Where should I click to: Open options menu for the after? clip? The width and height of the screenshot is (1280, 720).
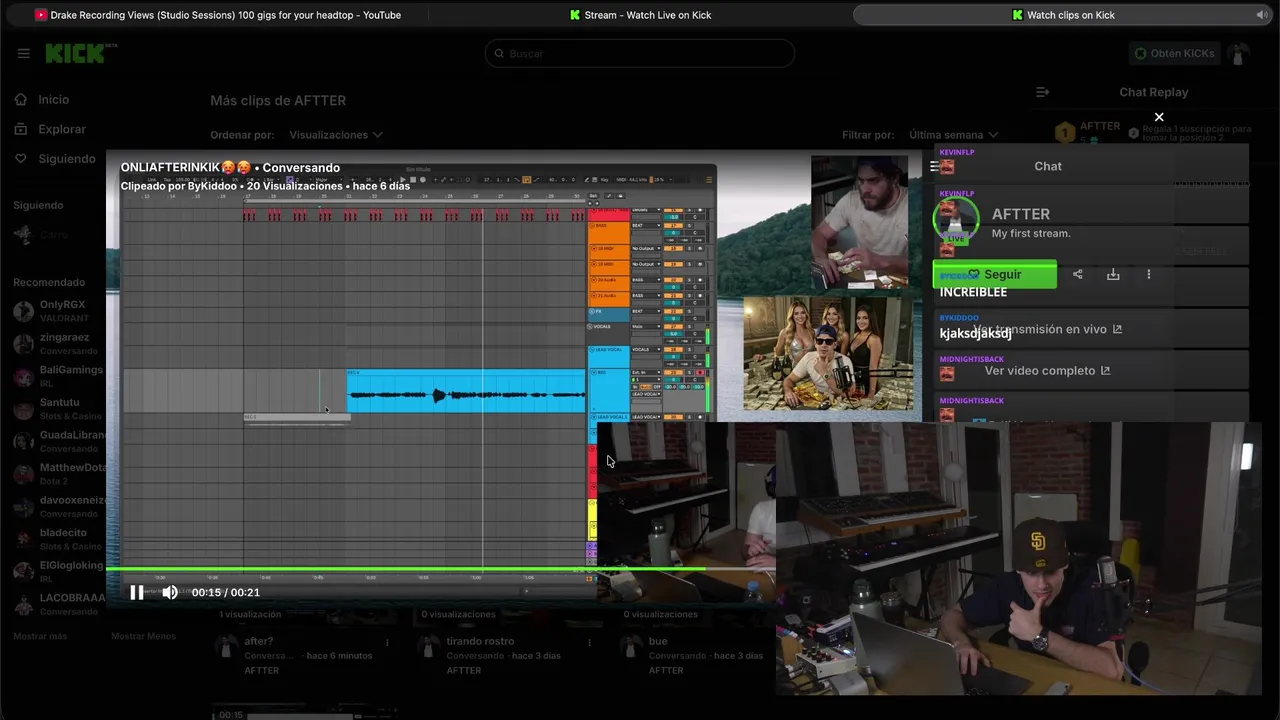pyautogui.click(x=387, y=642)
